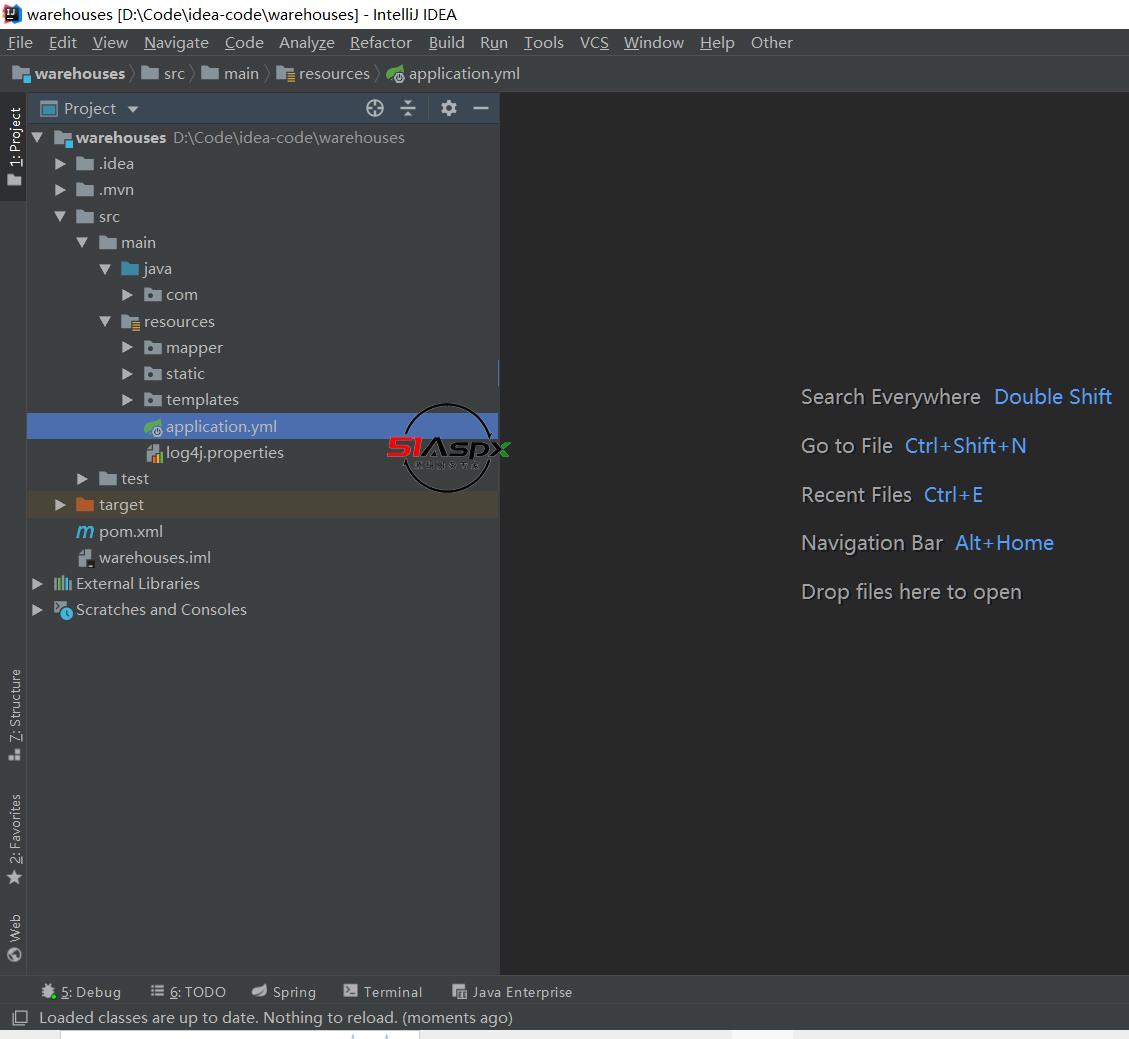
Task: Expand External Libraries node
Action: [37, 584]
